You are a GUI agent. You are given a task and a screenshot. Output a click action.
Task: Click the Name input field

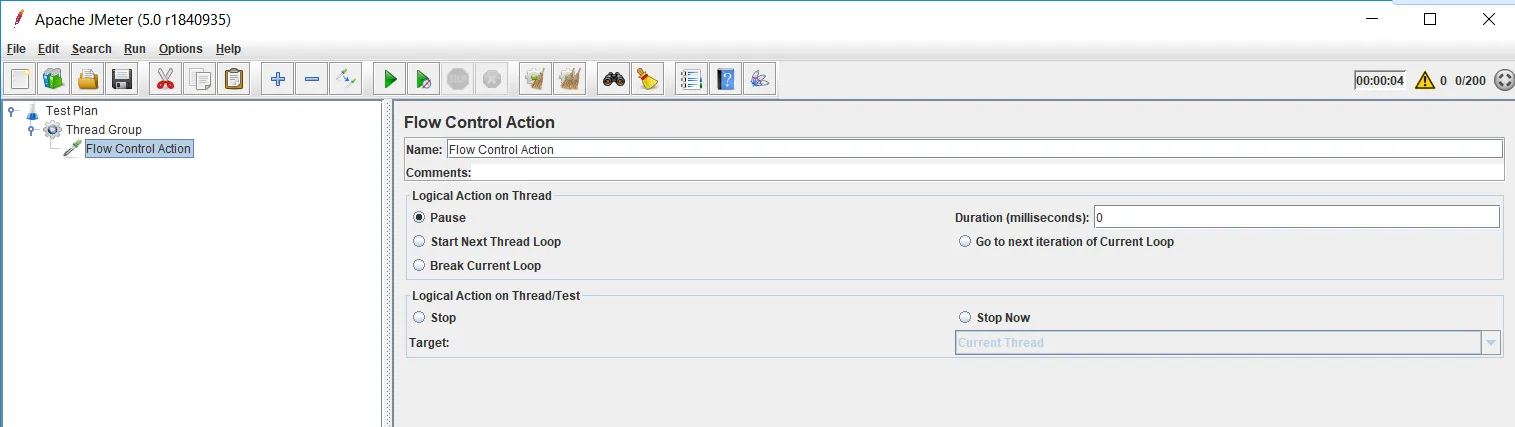click(974, 149)
